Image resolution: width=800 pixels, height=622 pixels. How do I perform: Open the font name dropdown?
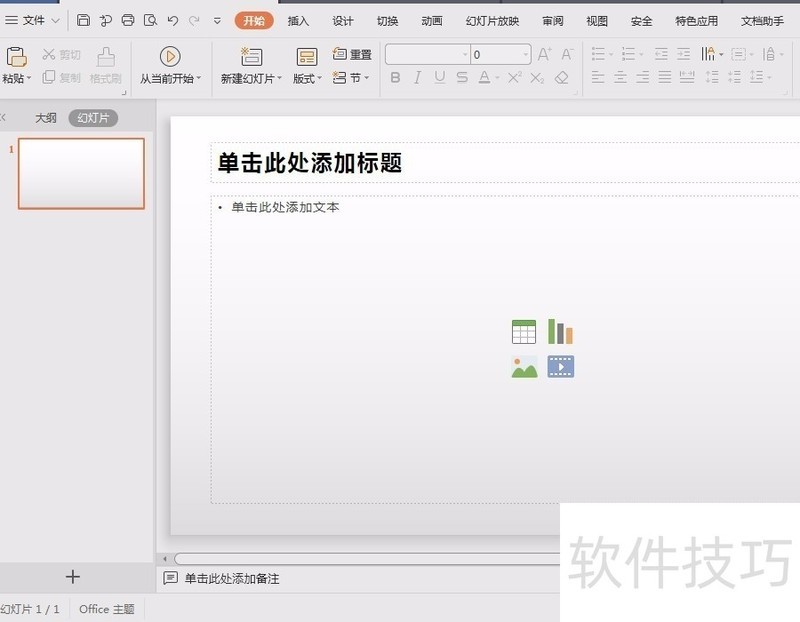[465, 54]
